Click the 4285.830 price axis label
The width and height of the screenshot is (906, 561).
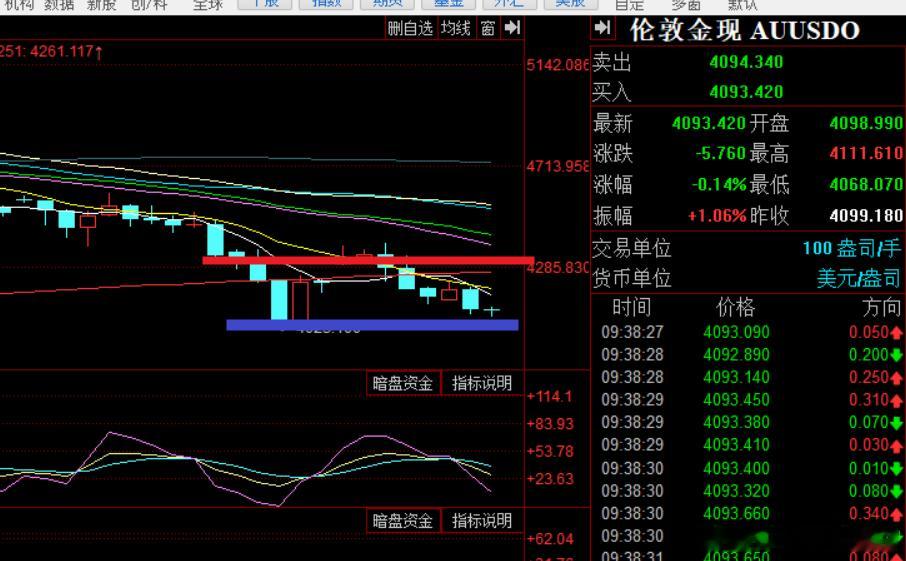558,268
